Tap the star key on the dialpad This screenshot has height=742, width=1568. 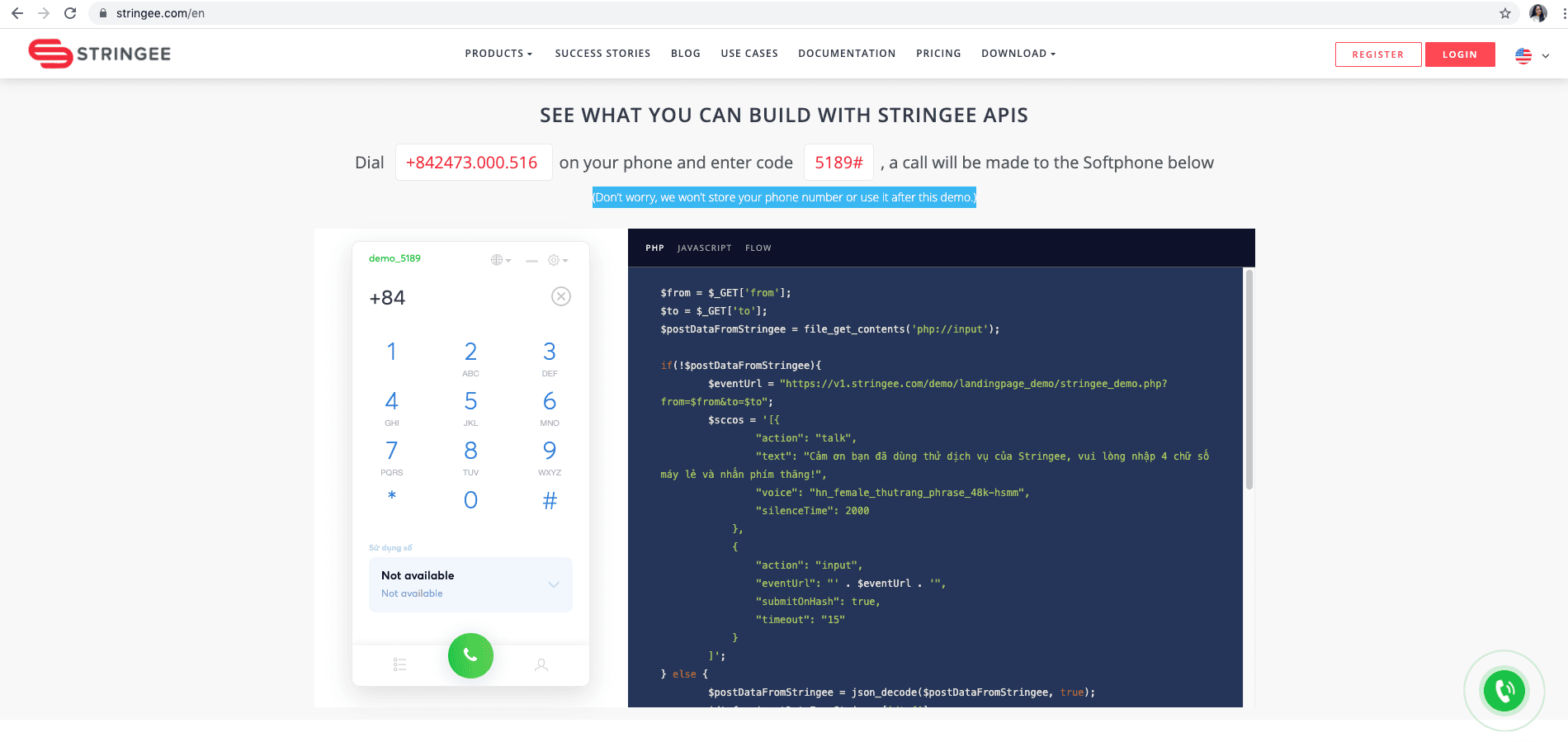[392, 496]
